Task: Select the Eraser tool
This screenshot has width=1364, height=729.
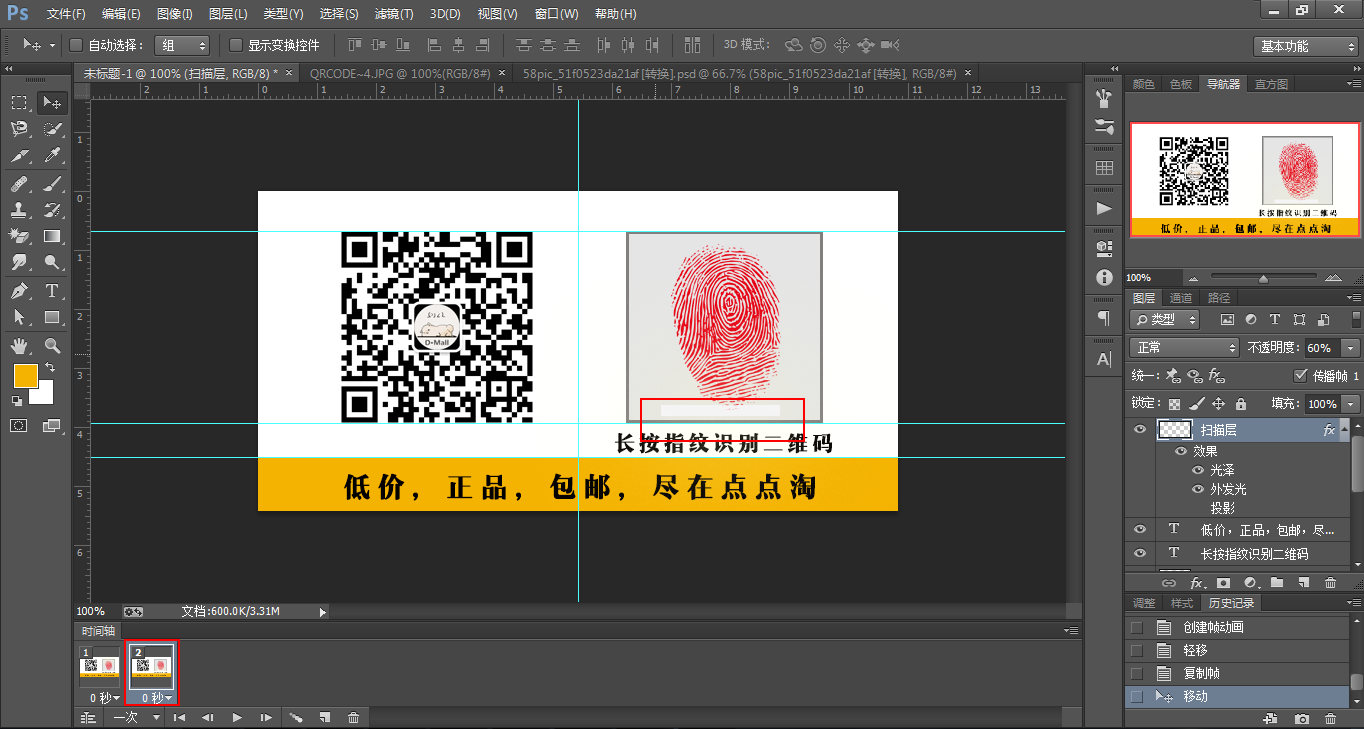Action: pos(19,237)
